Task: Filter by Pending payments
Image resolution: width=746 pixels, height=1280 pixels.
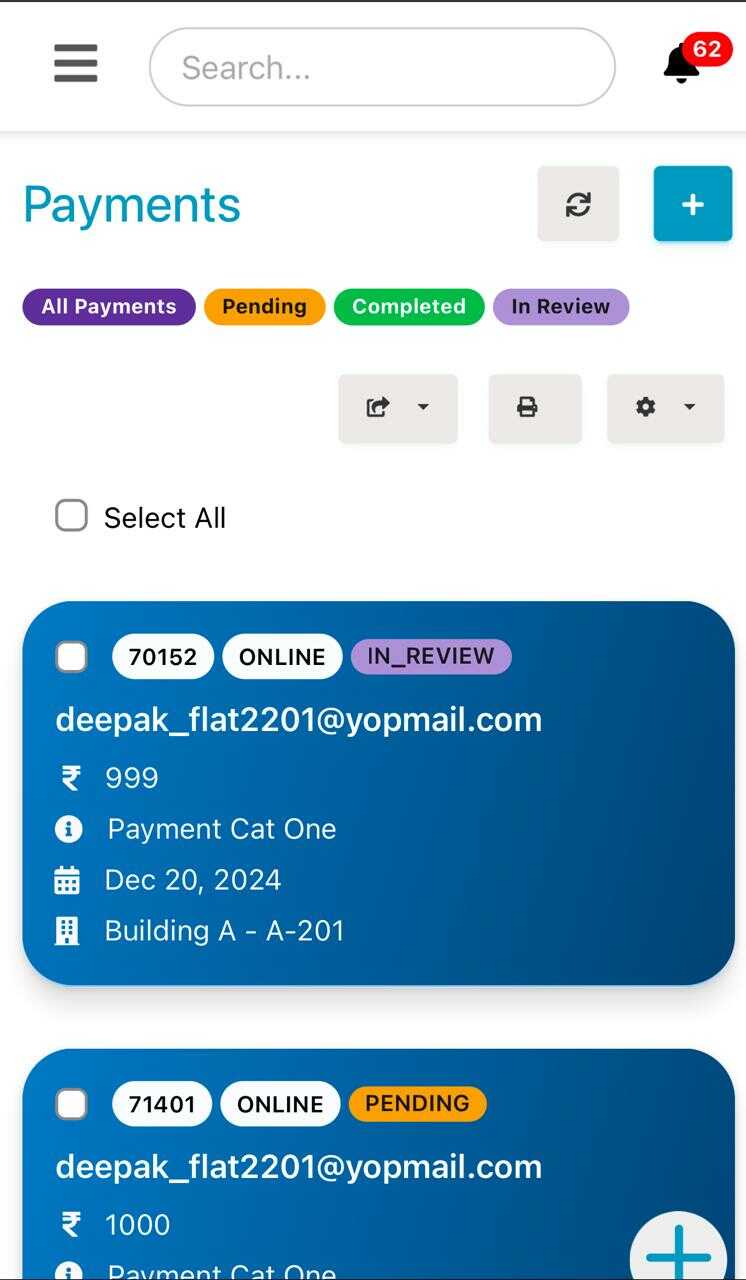Action: [x=265, y=307]
